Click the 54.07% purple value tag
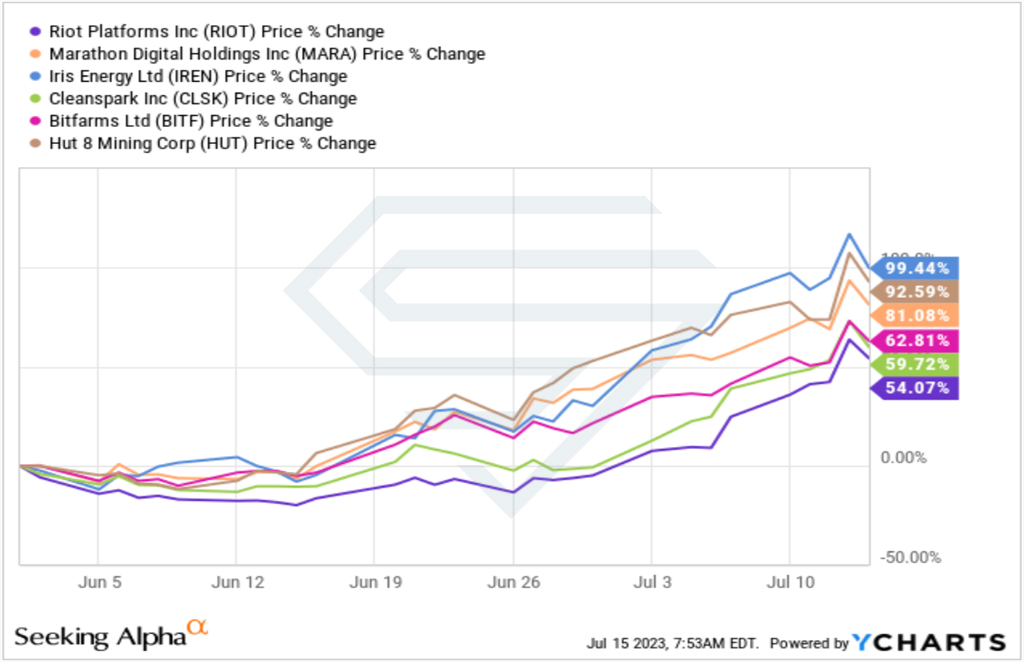The image size is (1024, 662). (x=914, y=388)
